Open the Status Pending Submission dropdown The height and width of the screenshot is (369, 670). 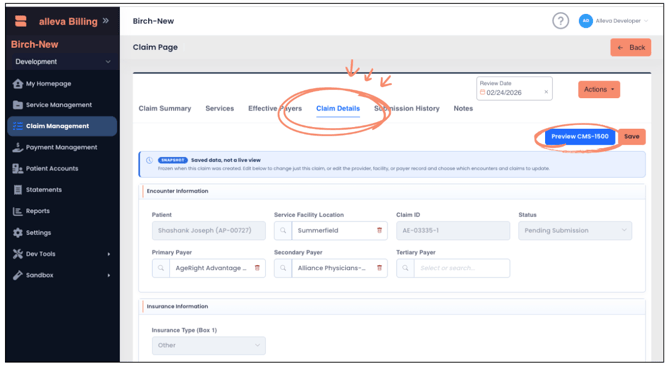(x=575, y=230)
